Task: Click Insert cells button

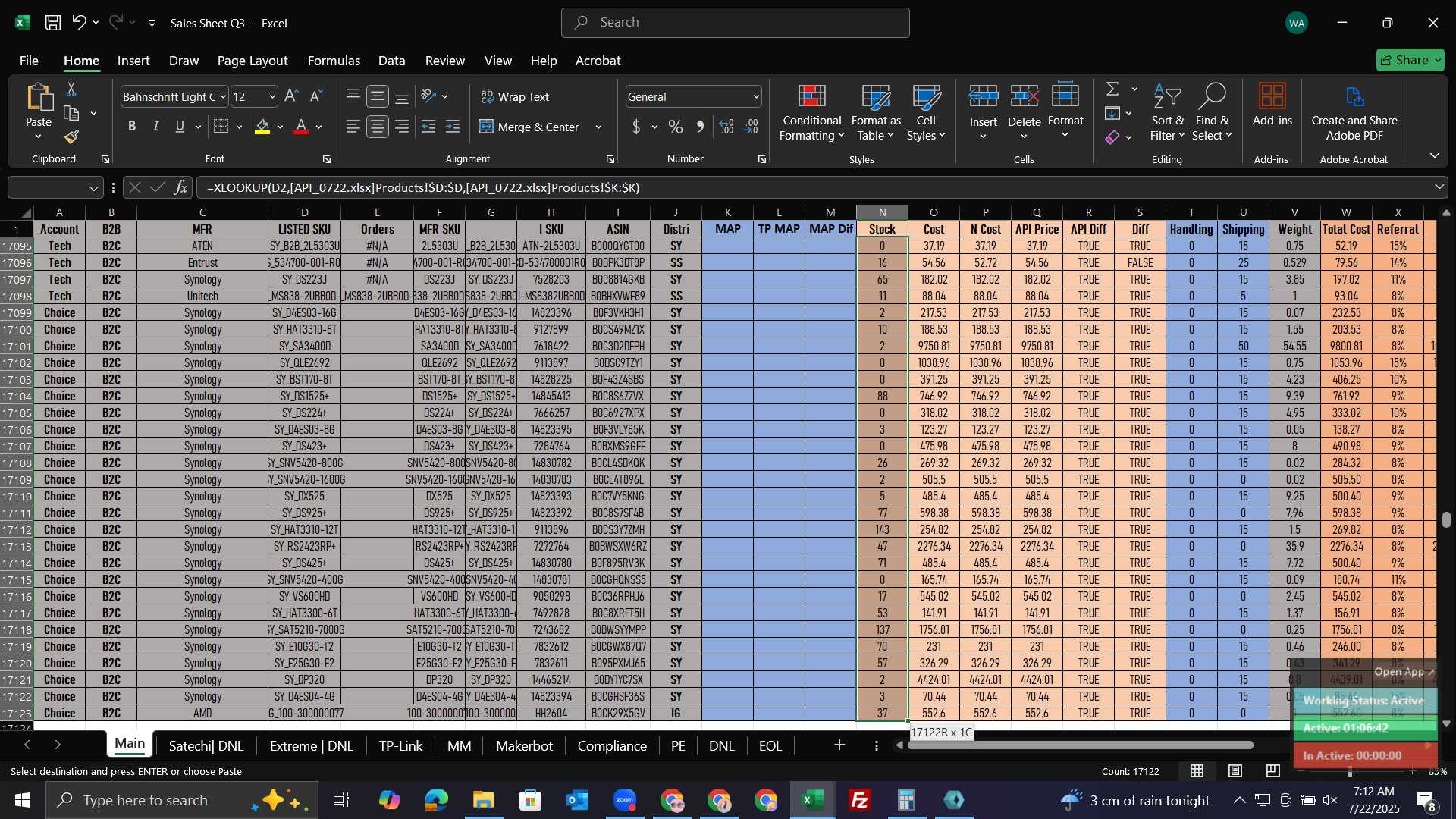Action: (x=983, y=112)
